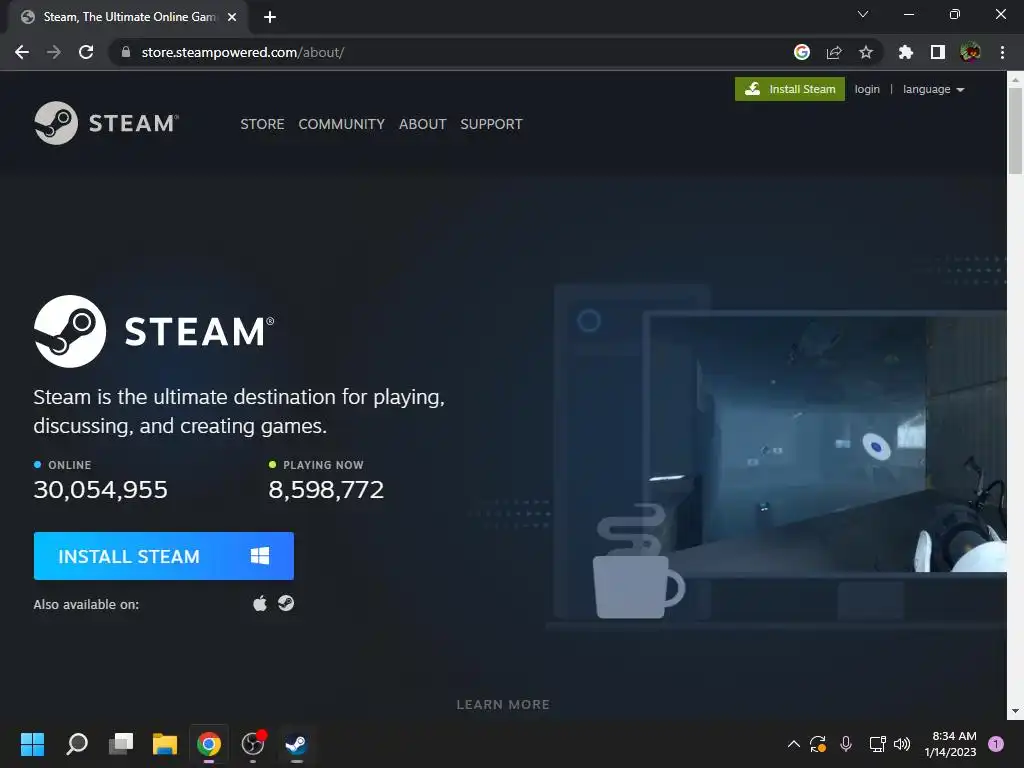Open the clock showing 8:34 AM

coord(951,744)
